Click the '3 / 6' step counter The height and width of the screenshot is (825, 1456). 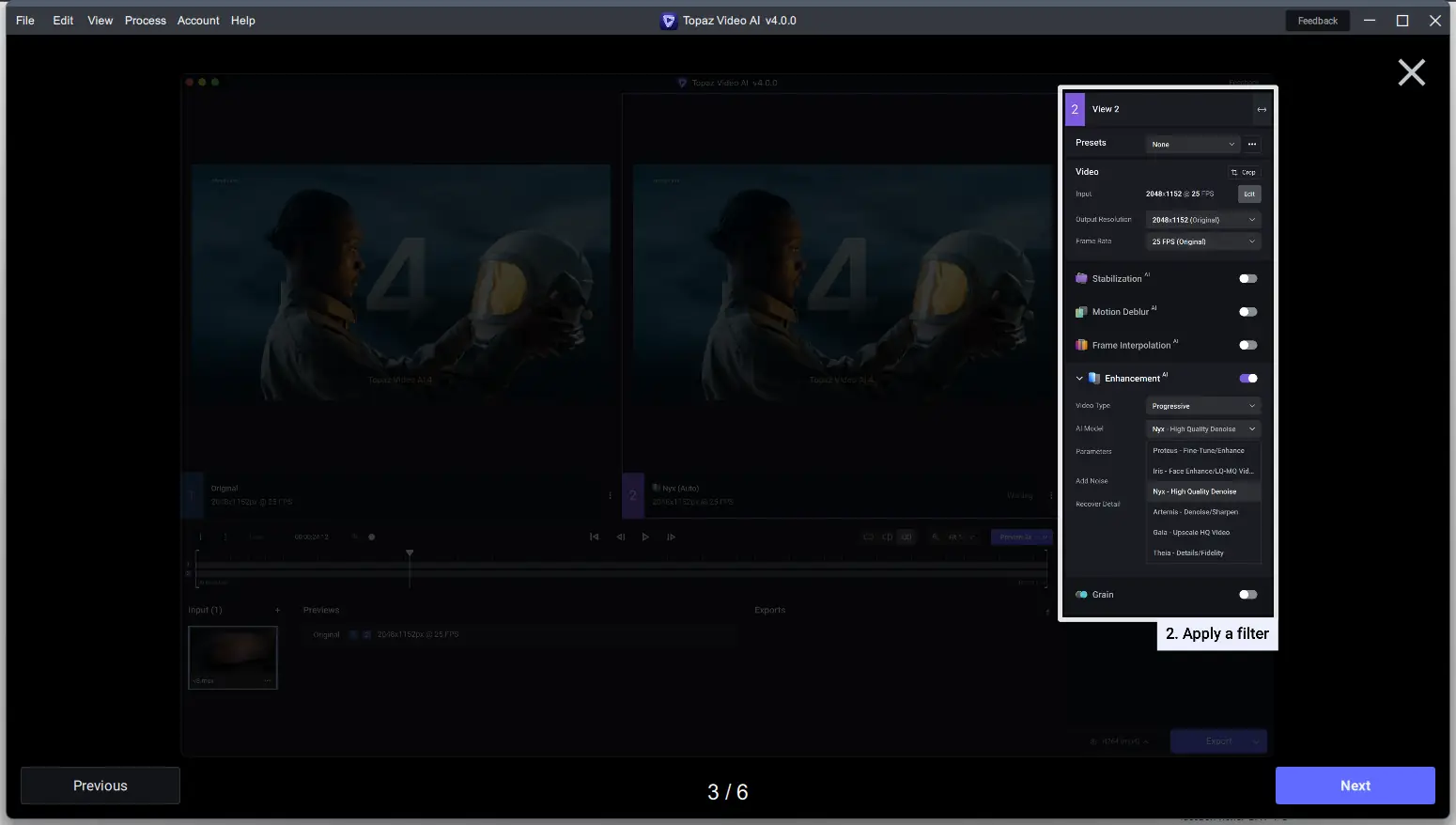[x=728, y=792]
